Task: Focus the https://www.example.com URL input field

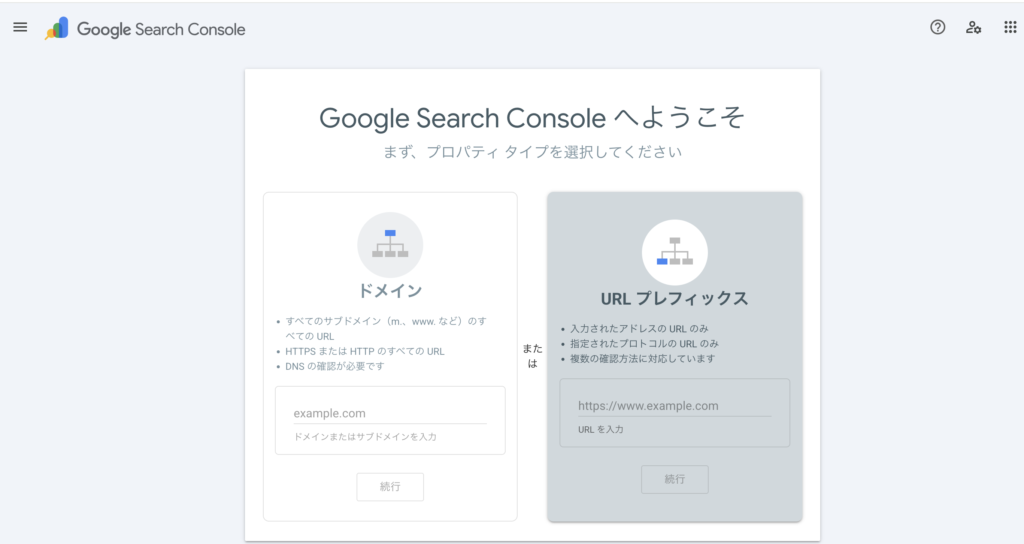Action: pyautogui.click(x=675, y=406)
